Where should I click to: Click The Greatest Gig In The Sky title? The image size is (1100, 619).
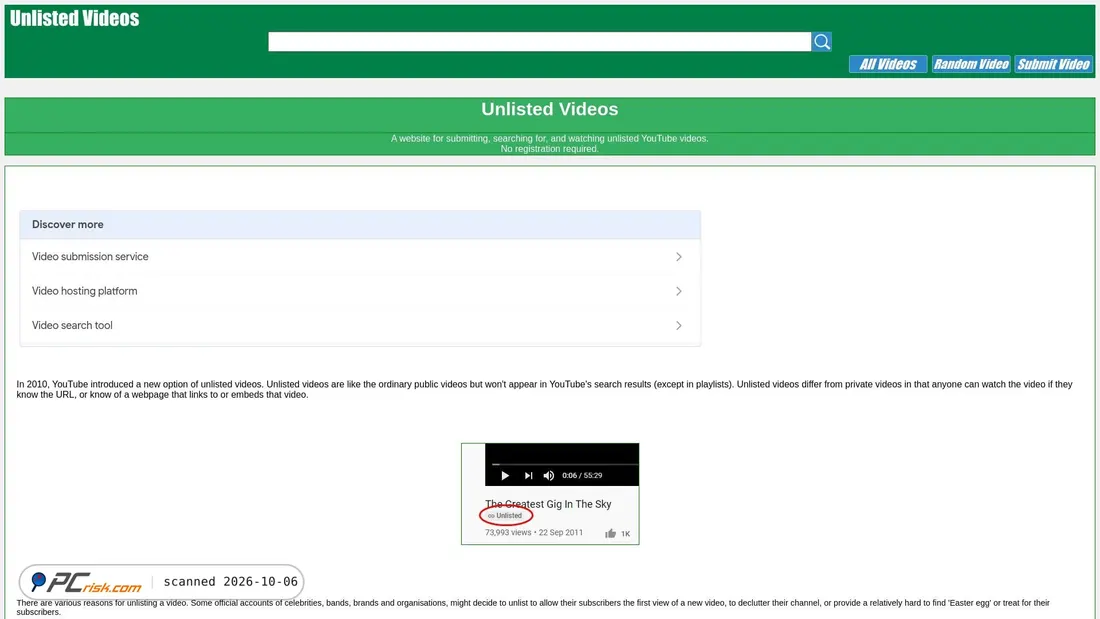coord(548,504)
